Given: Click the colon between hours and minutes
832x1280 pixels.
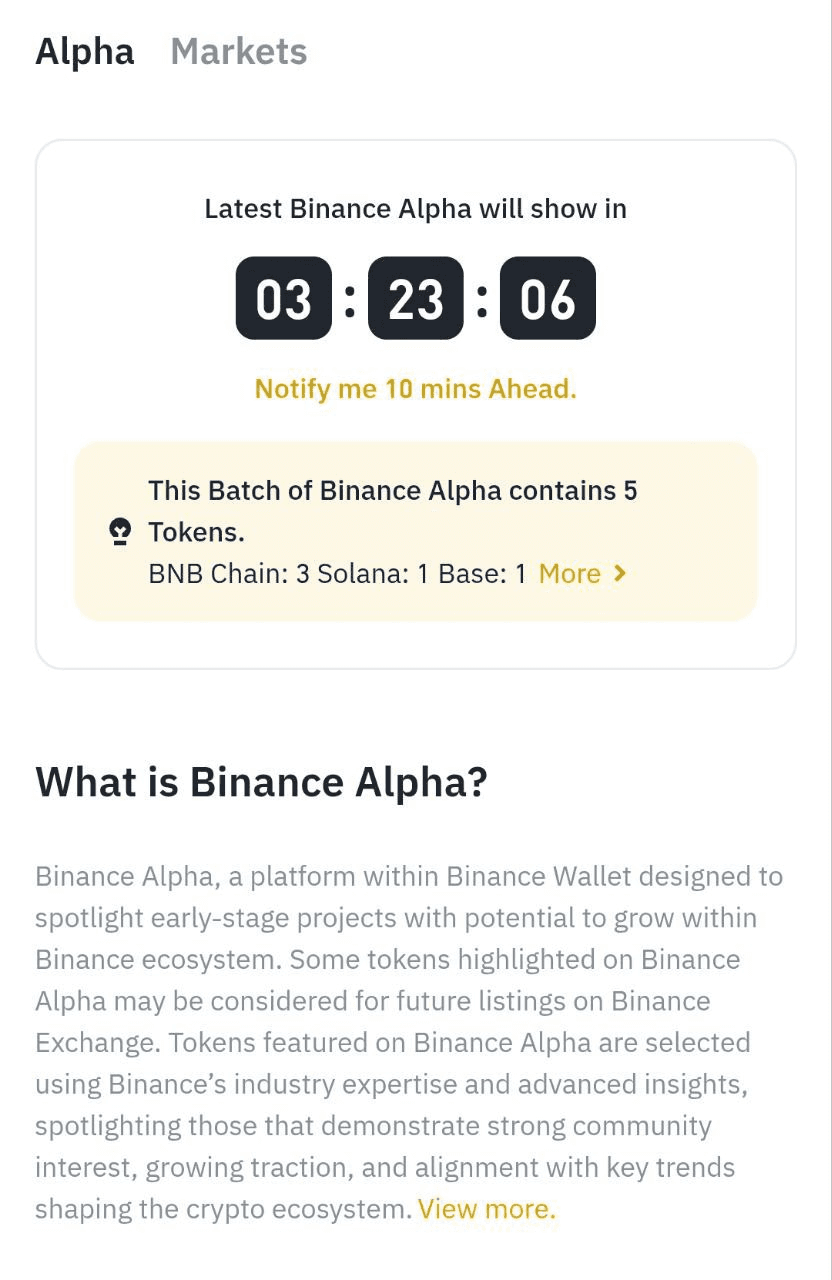Looking at the screenshot, I should pos(350,298).
